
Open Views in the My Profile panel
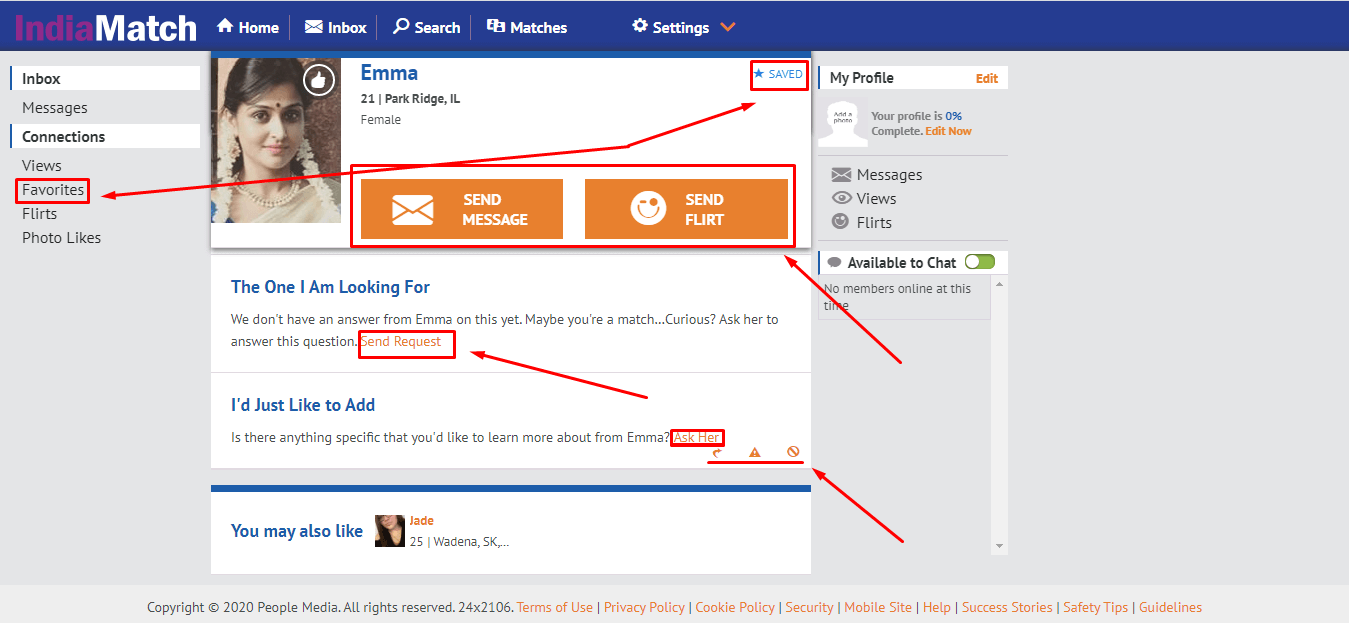pos(864,198)
